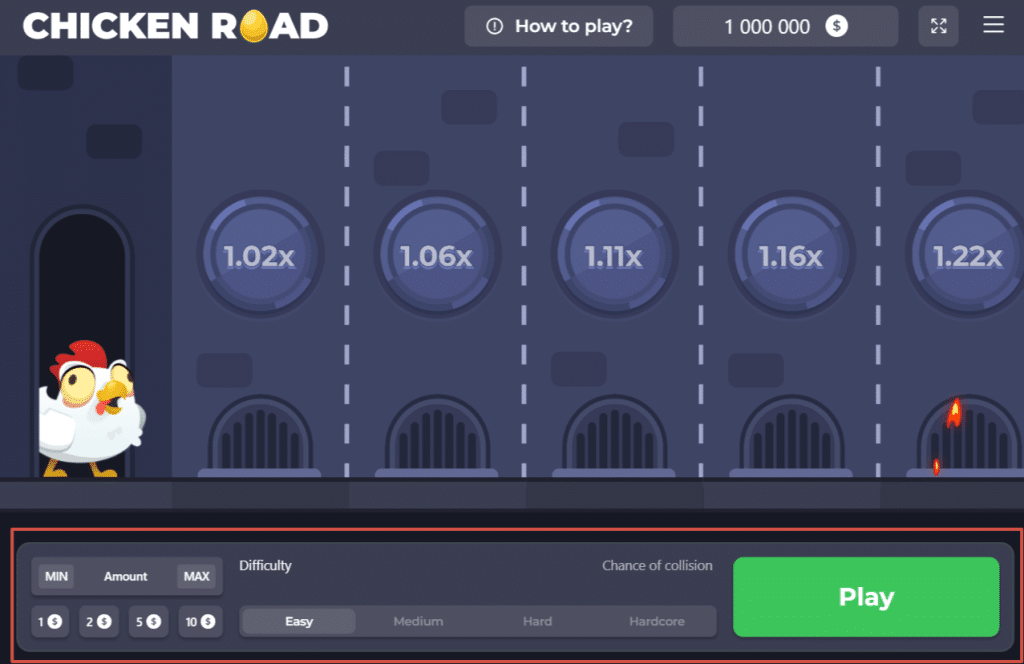
Task: Click the golden egg in the logo
Action: click(x=255, y=27)
